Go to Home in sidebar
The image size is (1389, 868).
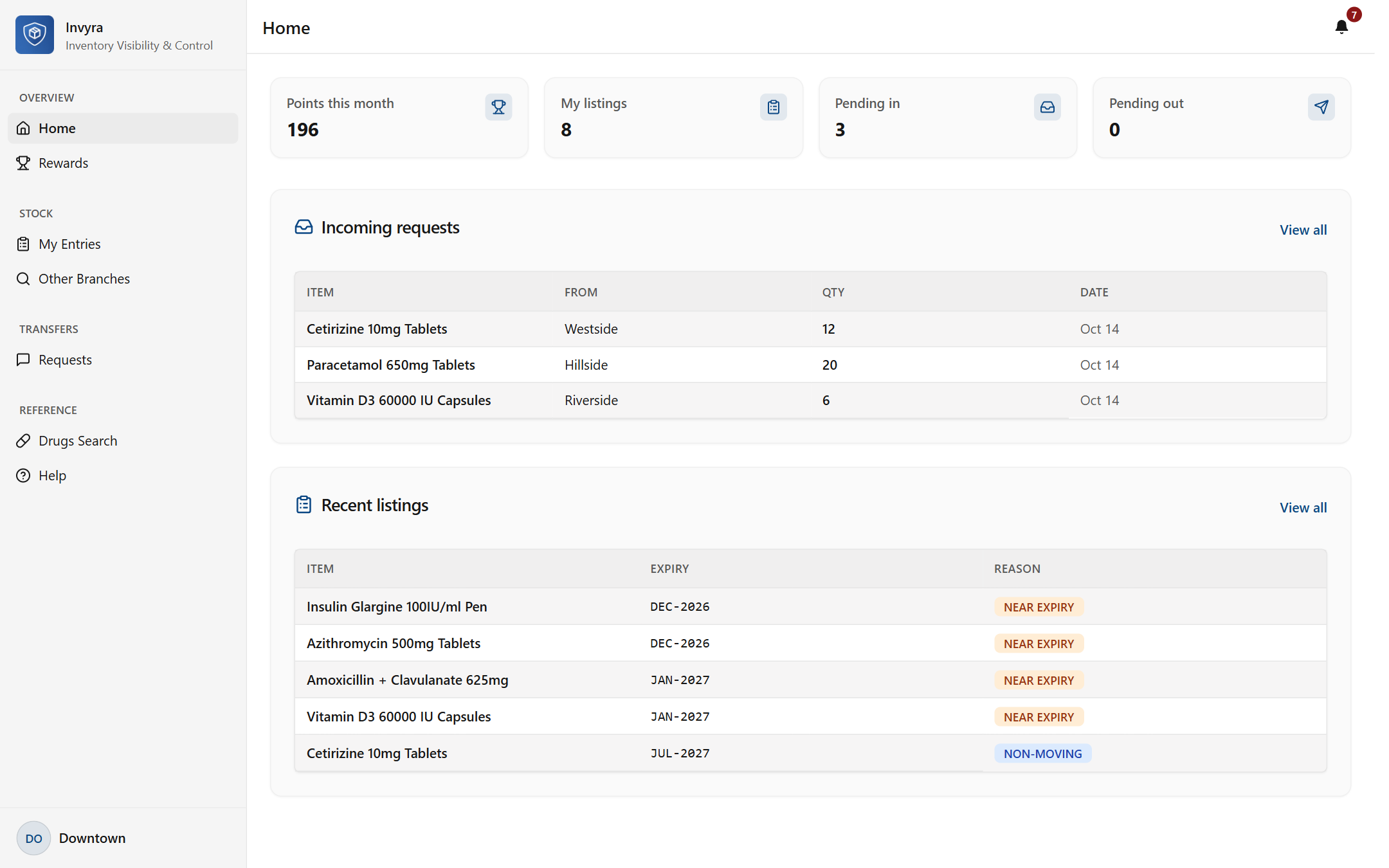pyautogui.click(x=123, y=128)
